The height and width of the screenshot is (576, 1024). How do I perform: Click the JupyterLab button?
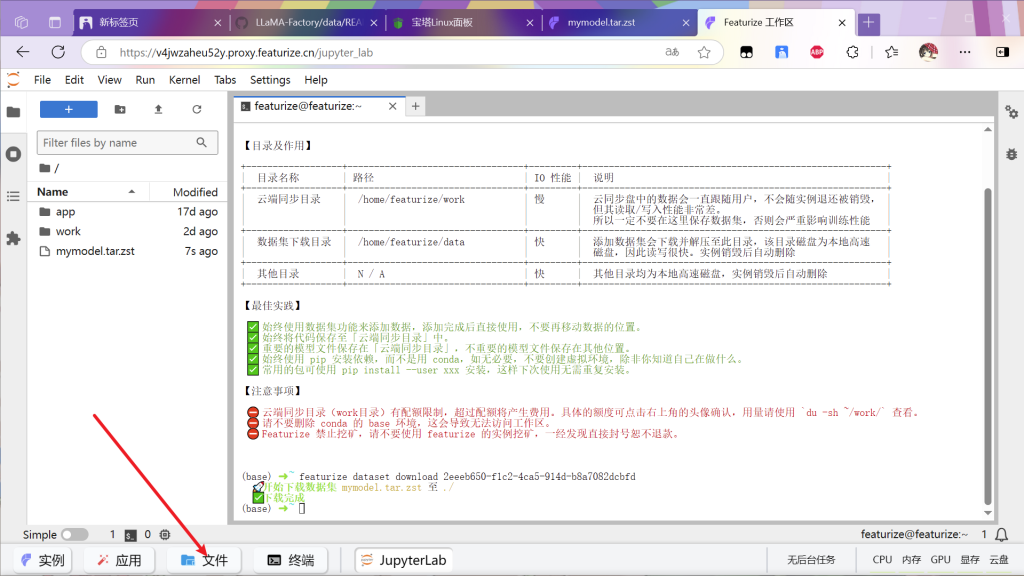pos(404,560)
